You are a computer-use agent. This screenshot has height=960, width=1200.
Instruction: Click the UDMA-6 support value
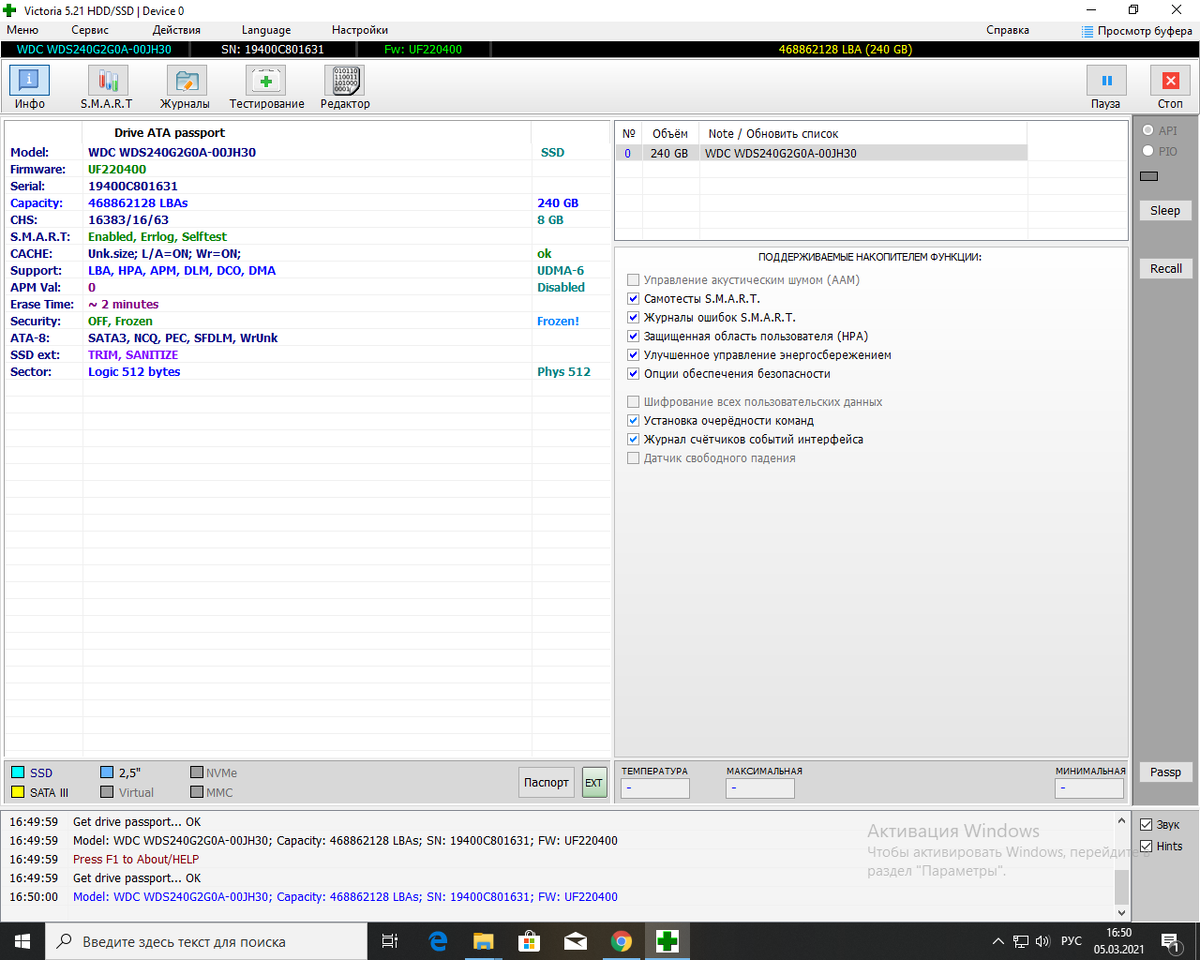(x=561, y=270)
